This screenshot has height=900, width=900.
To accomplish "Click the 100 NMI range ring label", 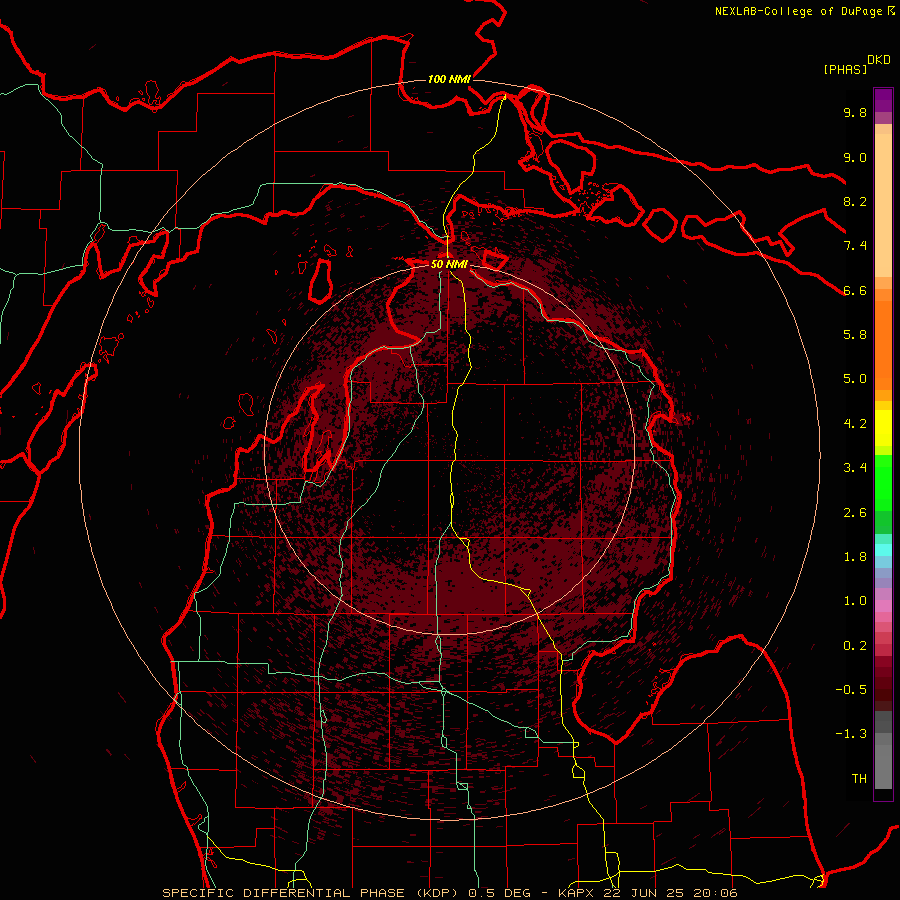I will tap(449, 79).
